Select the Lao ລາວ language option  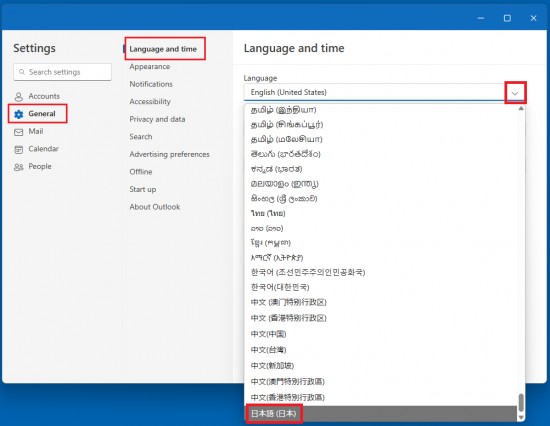pos(381,228)
